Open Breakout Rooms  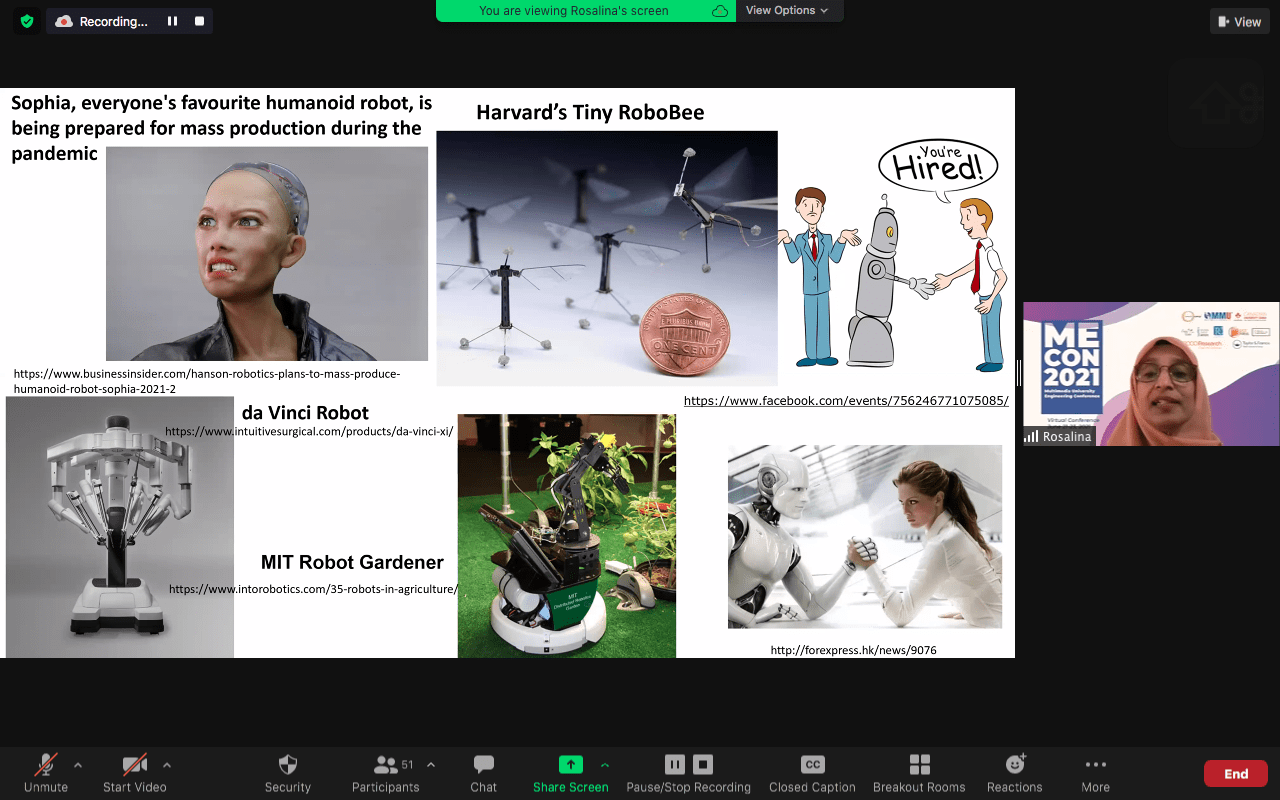tap(919, 773)
